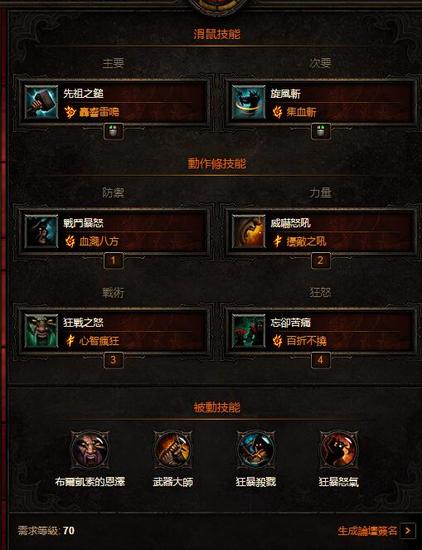422x550 pixels.
Task: Select action bar slot 1 badge
Action: click(x=114, y=261)
